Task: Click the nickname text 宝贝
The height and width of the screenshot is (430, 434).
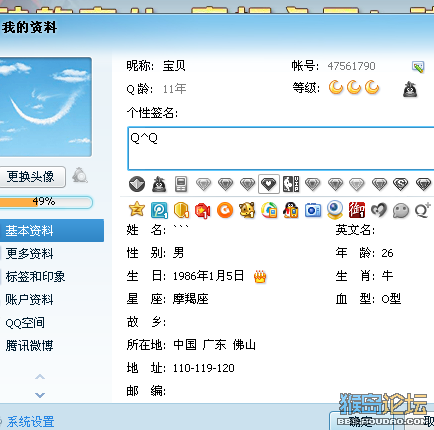Action: 174,66
